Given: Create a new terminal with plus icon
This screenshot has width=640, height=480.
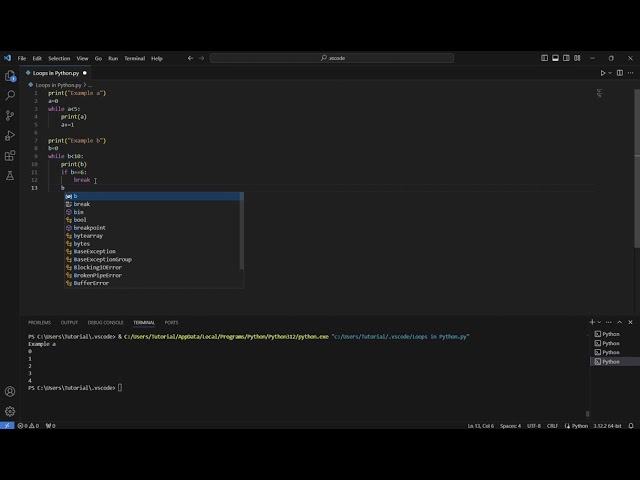Looking at the screenshot, I should pos(592,322).
